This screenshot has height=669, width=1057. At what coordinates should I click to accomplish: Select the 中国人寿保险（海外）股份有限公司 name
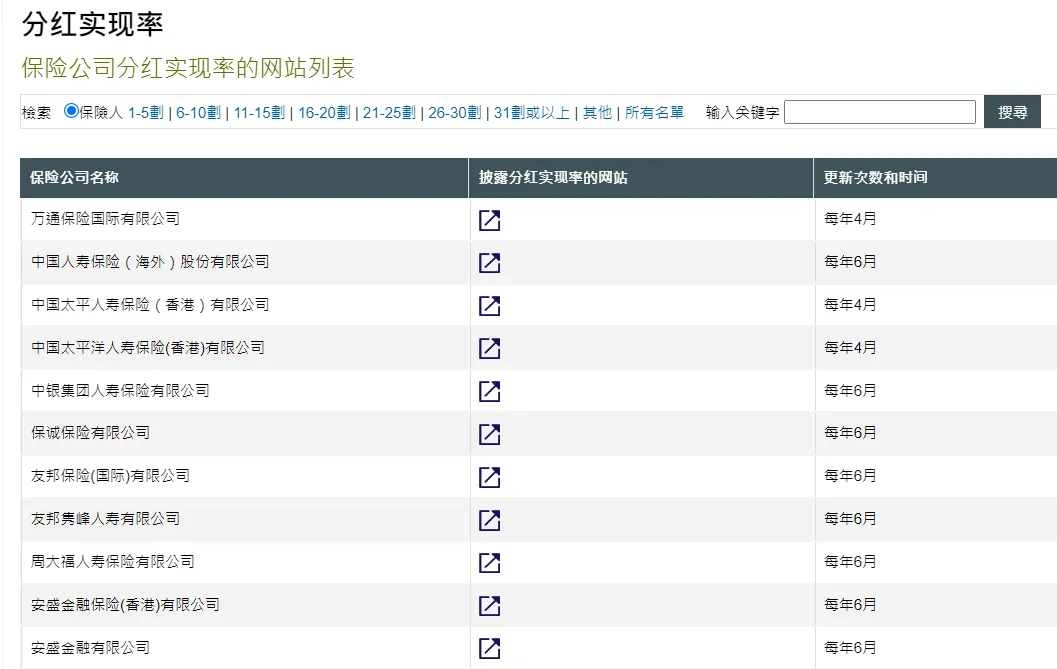pos(150,262)
